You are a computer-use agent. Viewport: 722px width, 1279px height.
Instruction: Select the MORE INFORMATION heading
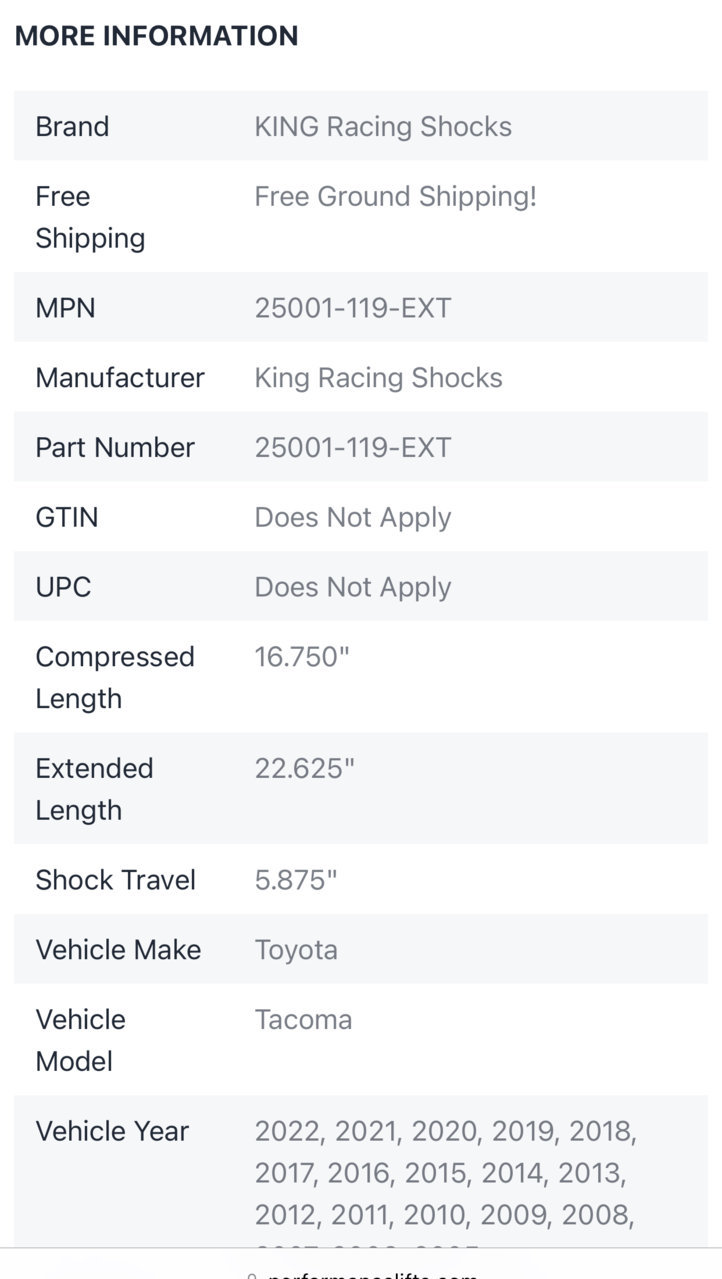tap(156, 36)
